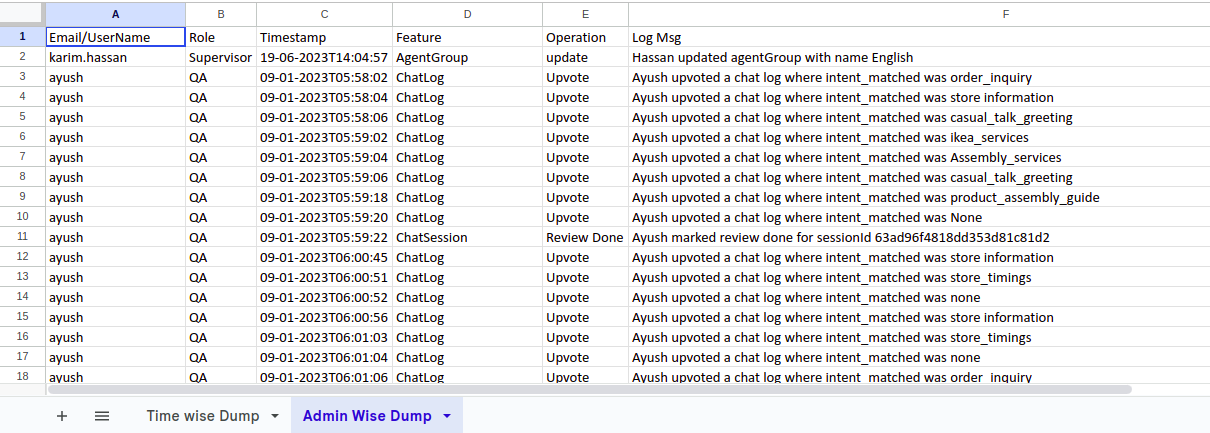Open the Time wise Dump tab dropdown arrow

click(275, 416)
